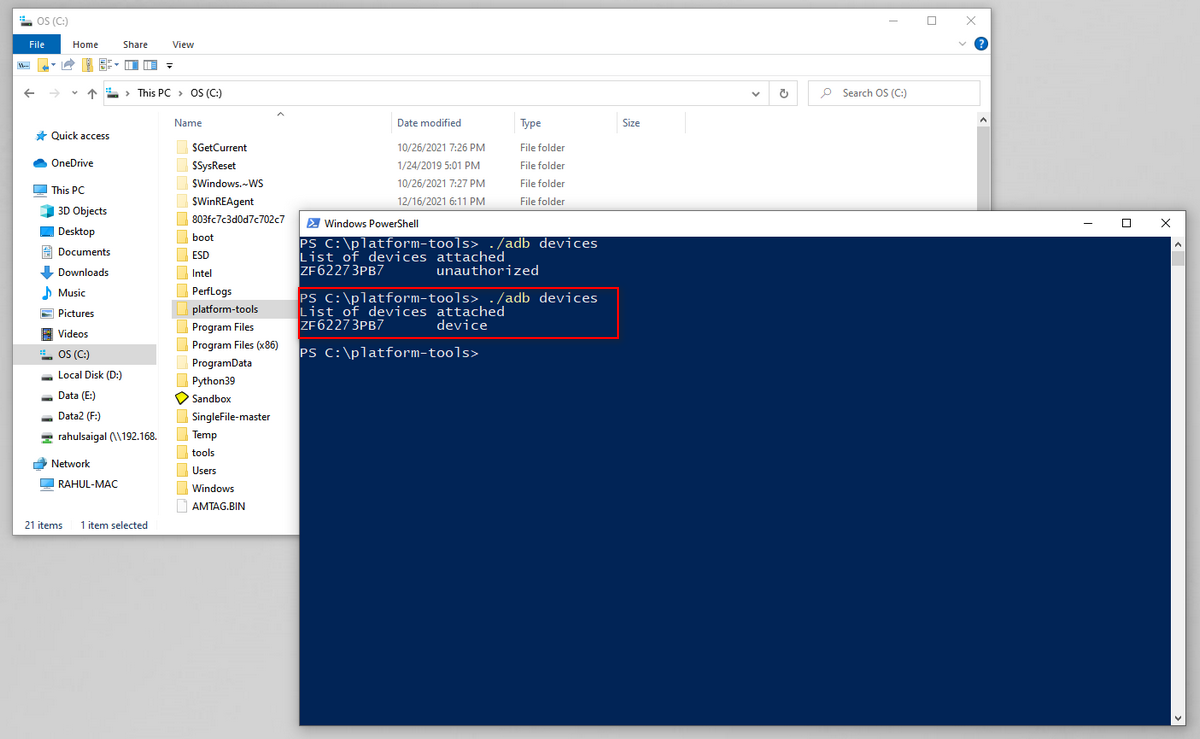Image resolution: width=1200 pixels, height=739 pixels.
Task: Click PowerShell icon in its title bar
Action: click(x=313, y=224)
